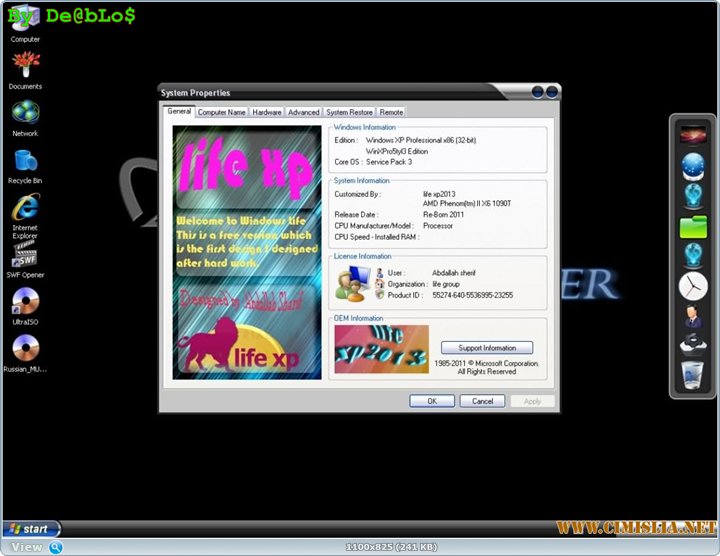The height and width of the screenshot is (556, 720).
Task: Switch to the Computer Name tab
Action: tap(221, 113)
